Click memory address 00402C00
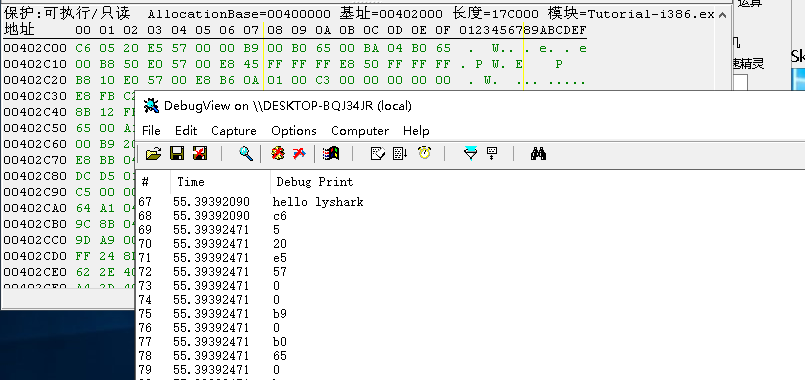Image resolution: width=805 pixels, height=380 pixels. click(35, 49)
